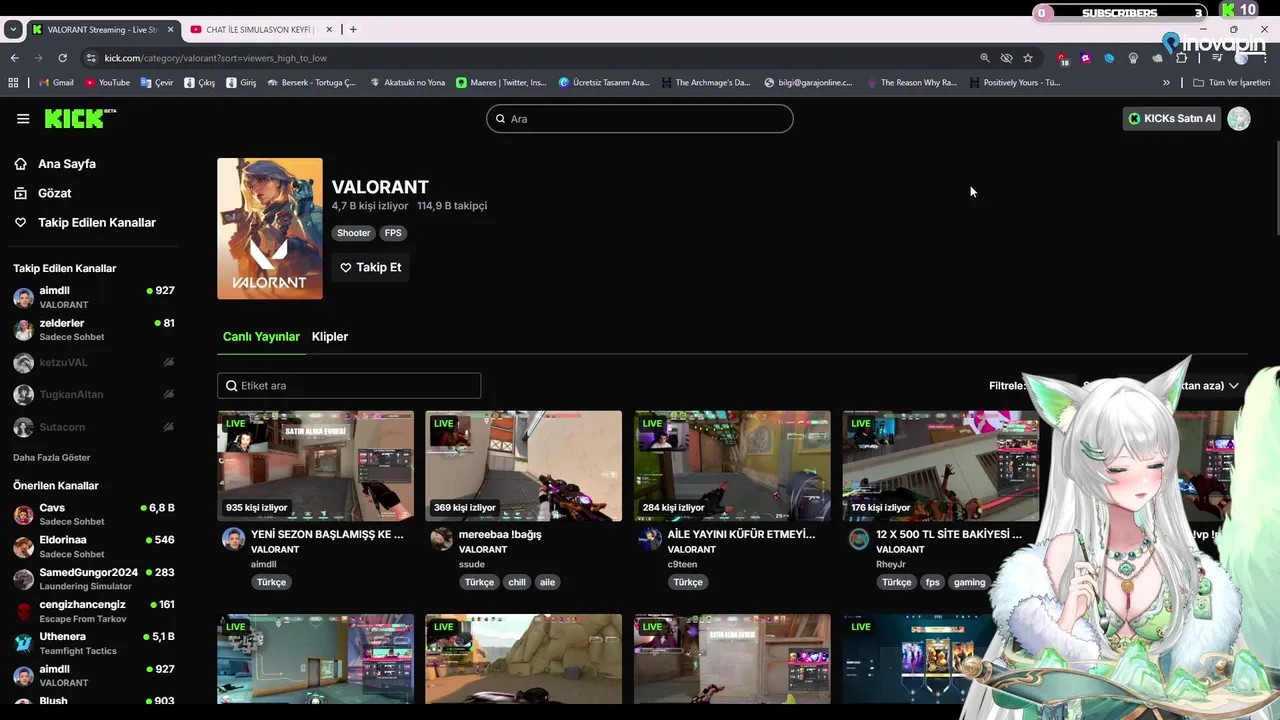Screen dimensions: 1280x720
Task: Select the gaming tag on RheyJr stream
Action: click(x=969, y=582)
